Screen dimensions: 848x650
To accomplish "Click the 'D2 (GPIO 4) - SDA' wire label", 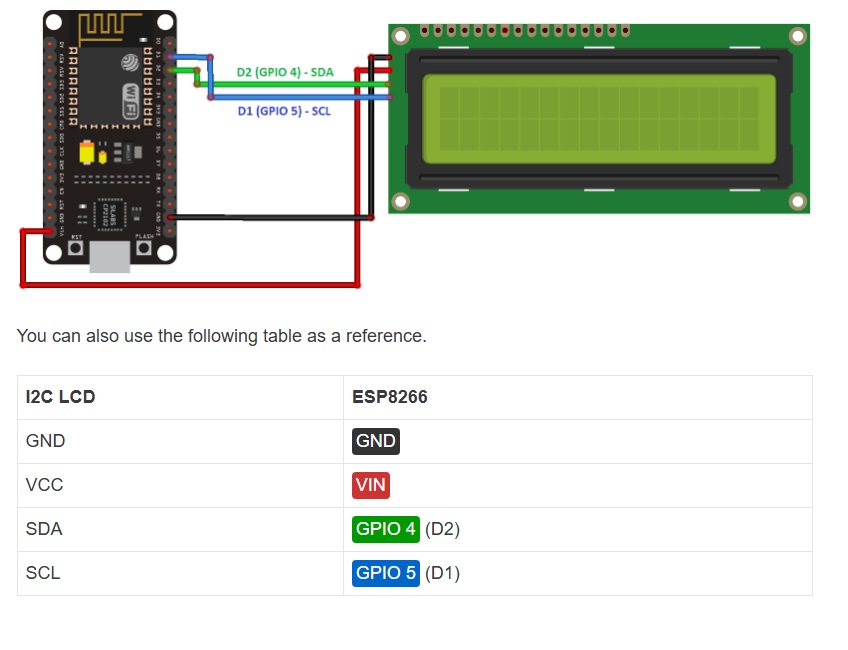I will point(285,72).
